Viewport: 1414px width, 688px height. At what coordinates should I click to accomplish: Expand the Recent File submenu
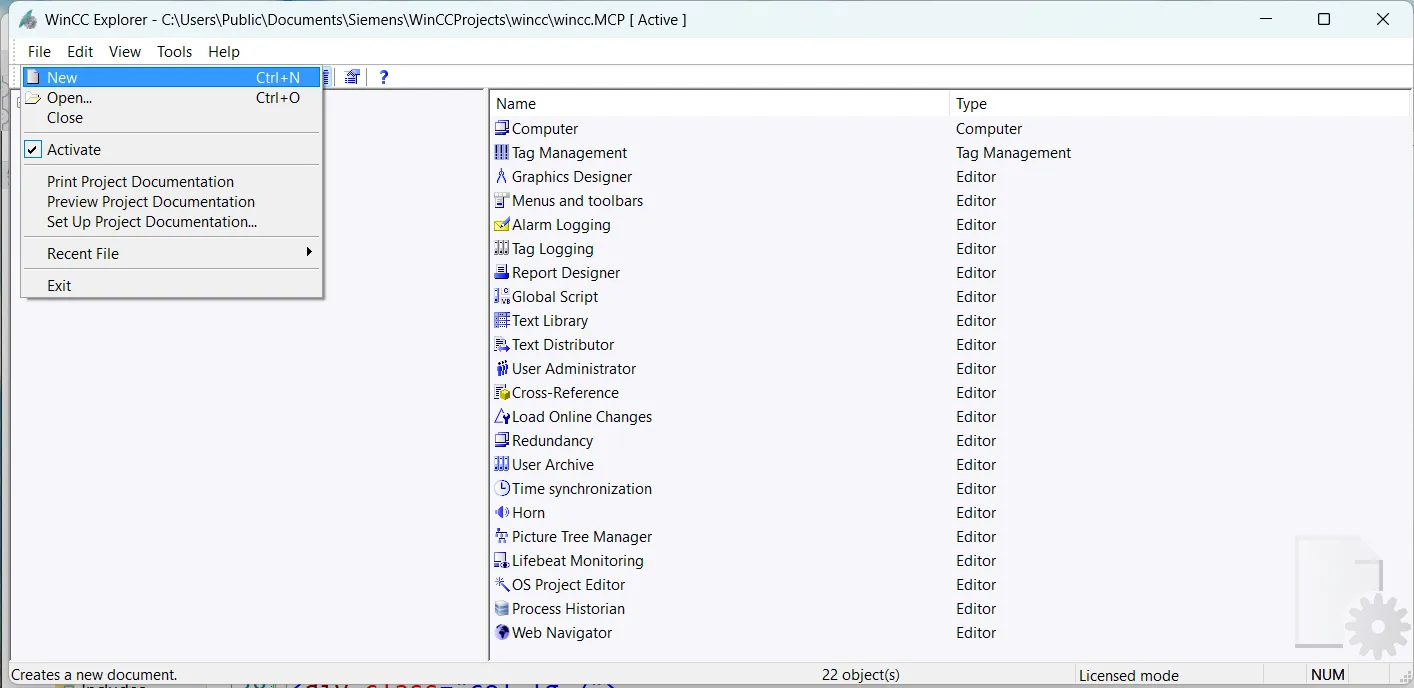coord(171,253)
